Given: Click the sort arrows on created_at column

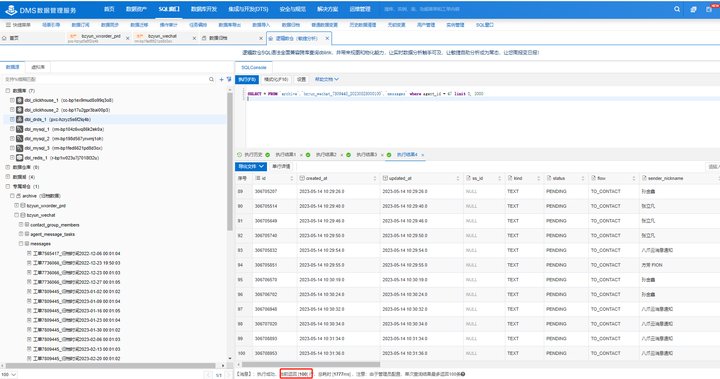Looking at the screenshot, I should [x=375, y=178].
